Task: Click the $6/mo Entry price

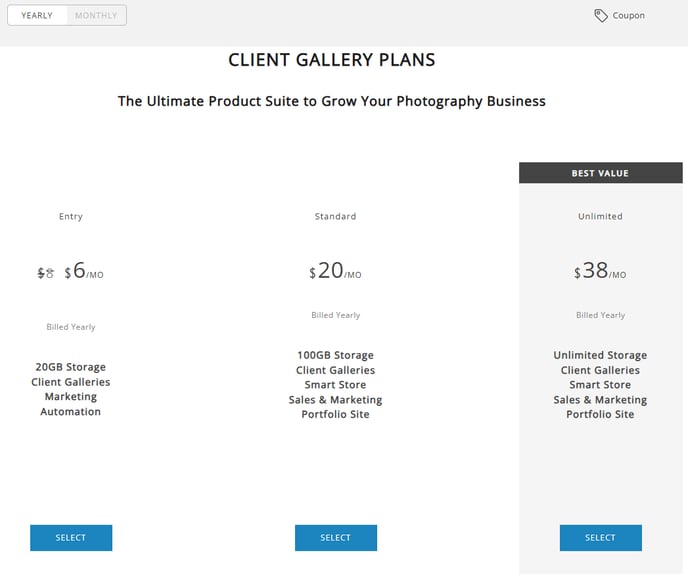Action: [84, 271]
